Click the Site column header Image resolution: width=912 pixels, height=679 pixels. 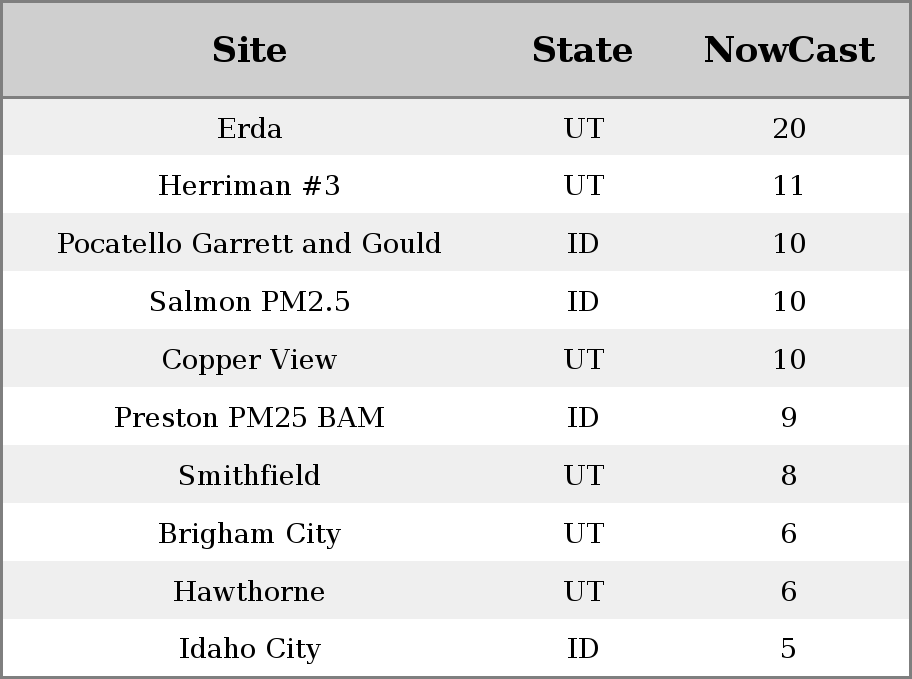249,49
